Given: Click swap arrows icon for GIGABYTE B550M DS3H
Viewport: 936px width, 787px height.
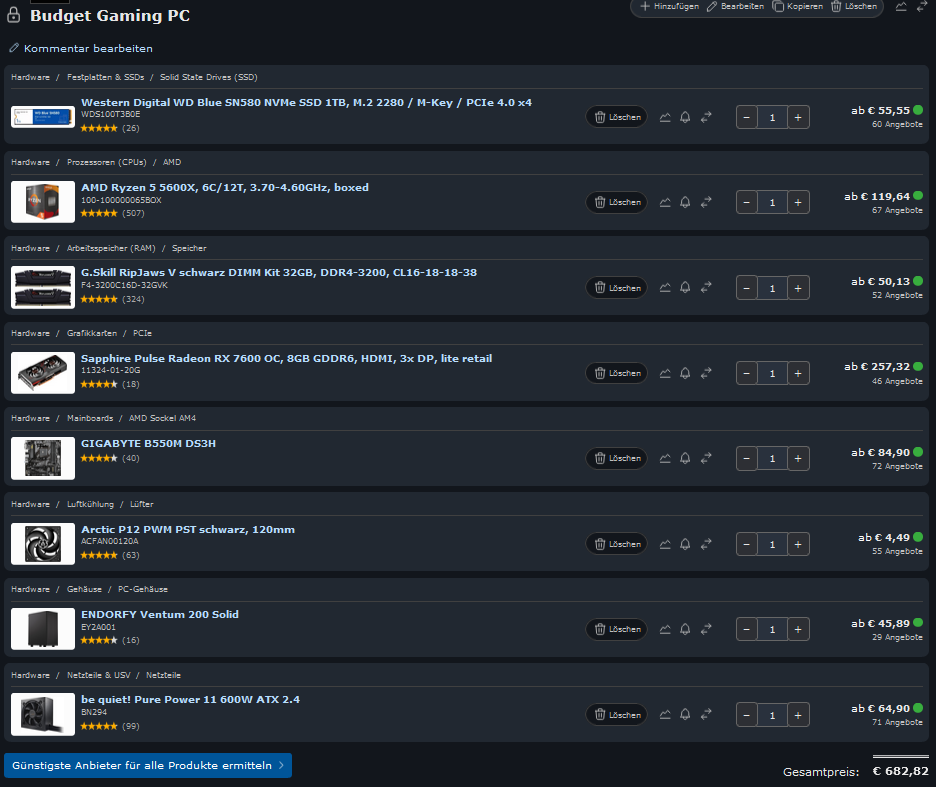Looking at the screenshot, I should click(706, 458).
